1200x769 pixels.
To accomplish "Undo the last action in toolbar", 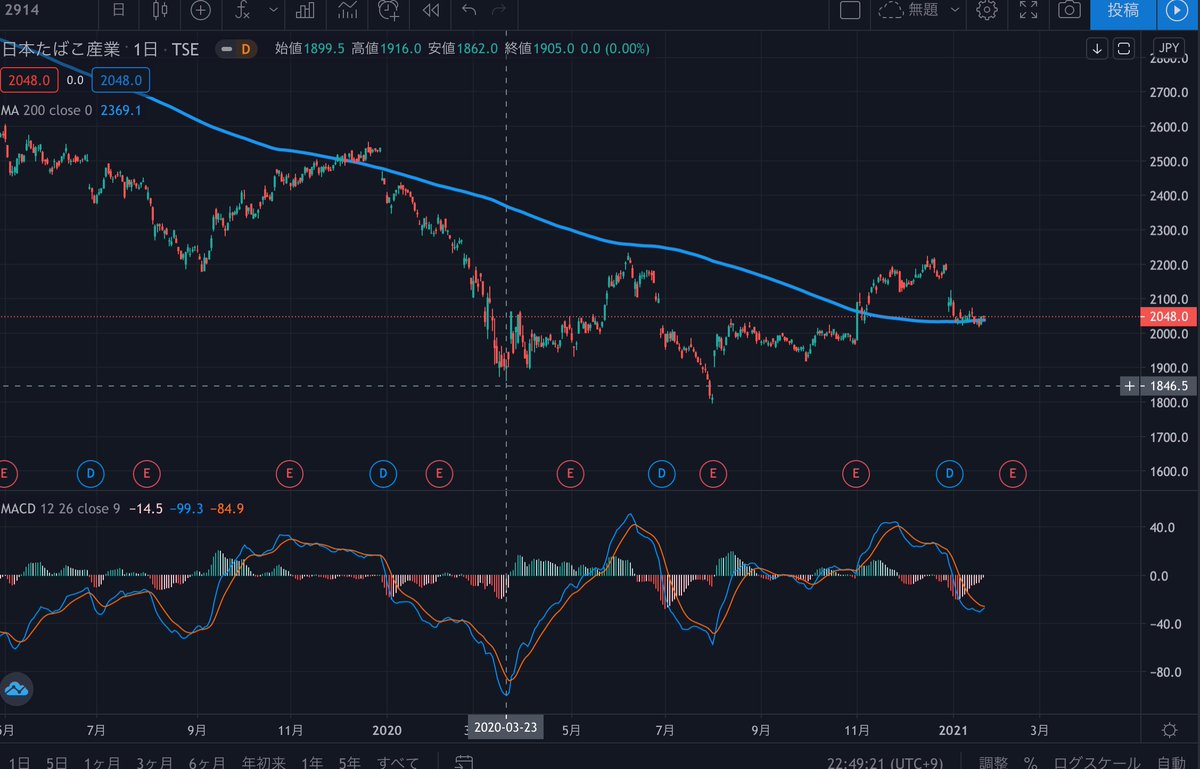I will click(469, 11).
